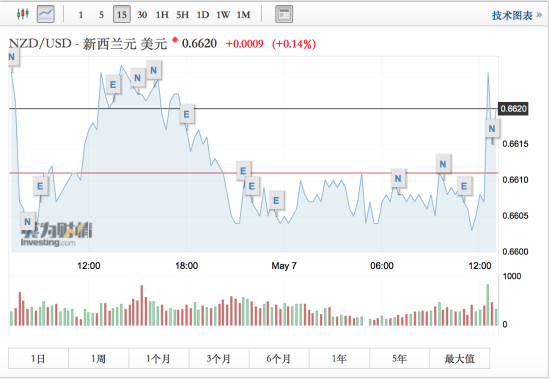Open the N marker below May 7 12:00 spike
This screenshot has height=379, width=550.
tap(492, 129)
